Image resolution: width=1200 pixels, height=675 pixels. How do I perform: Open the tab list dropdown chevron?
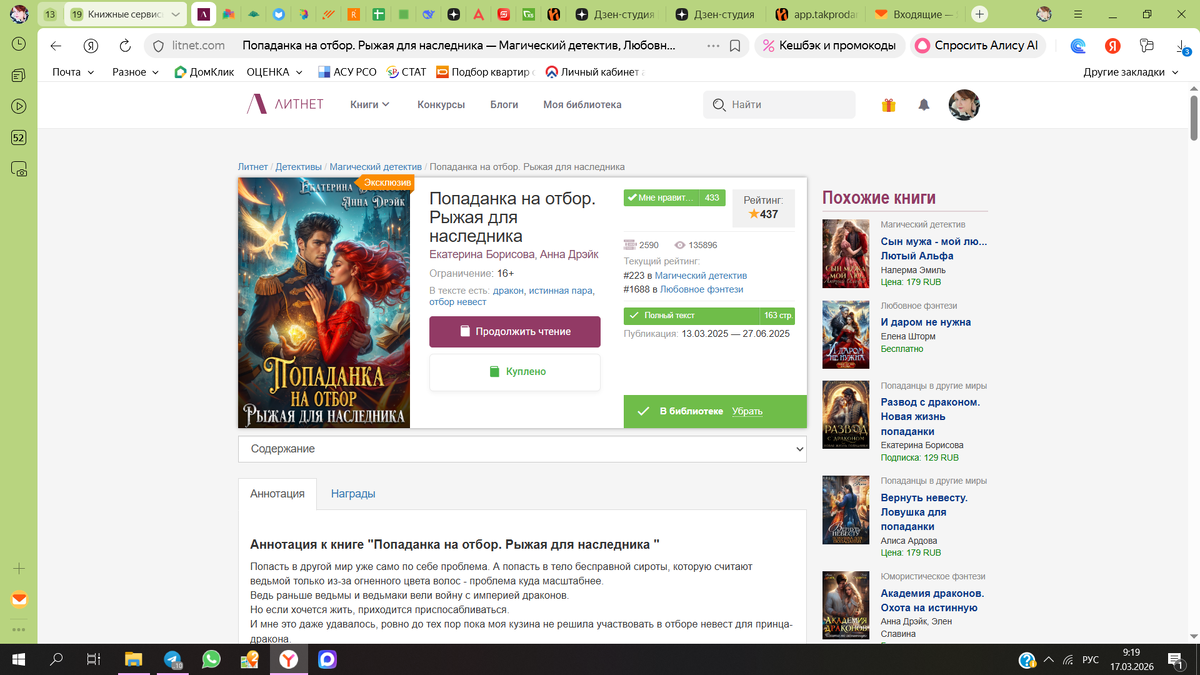click(x=177, y=15)
